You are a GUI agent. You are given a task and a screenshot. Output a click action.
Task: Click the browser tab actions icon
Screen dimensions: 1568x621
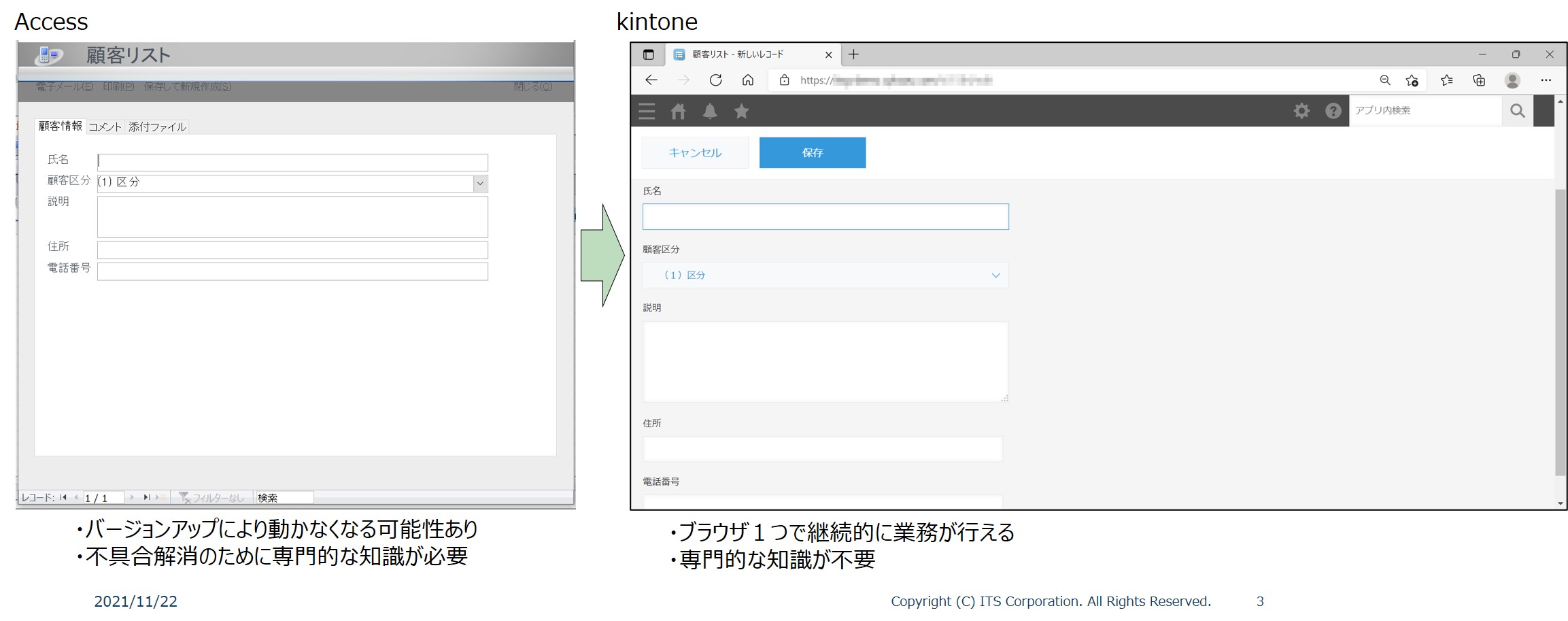649,54
